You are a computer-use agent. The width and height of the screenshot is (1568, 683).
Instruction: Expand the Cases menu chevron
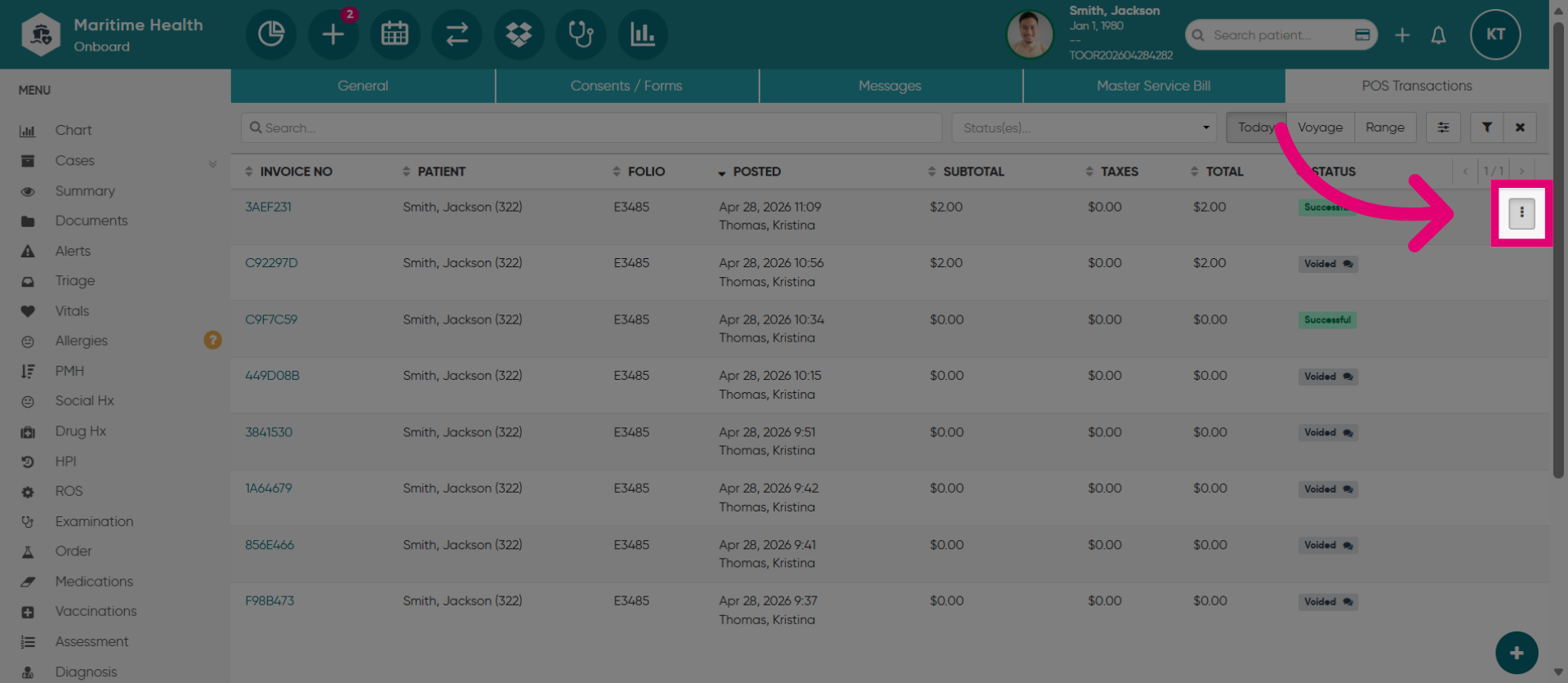(212, 163)
